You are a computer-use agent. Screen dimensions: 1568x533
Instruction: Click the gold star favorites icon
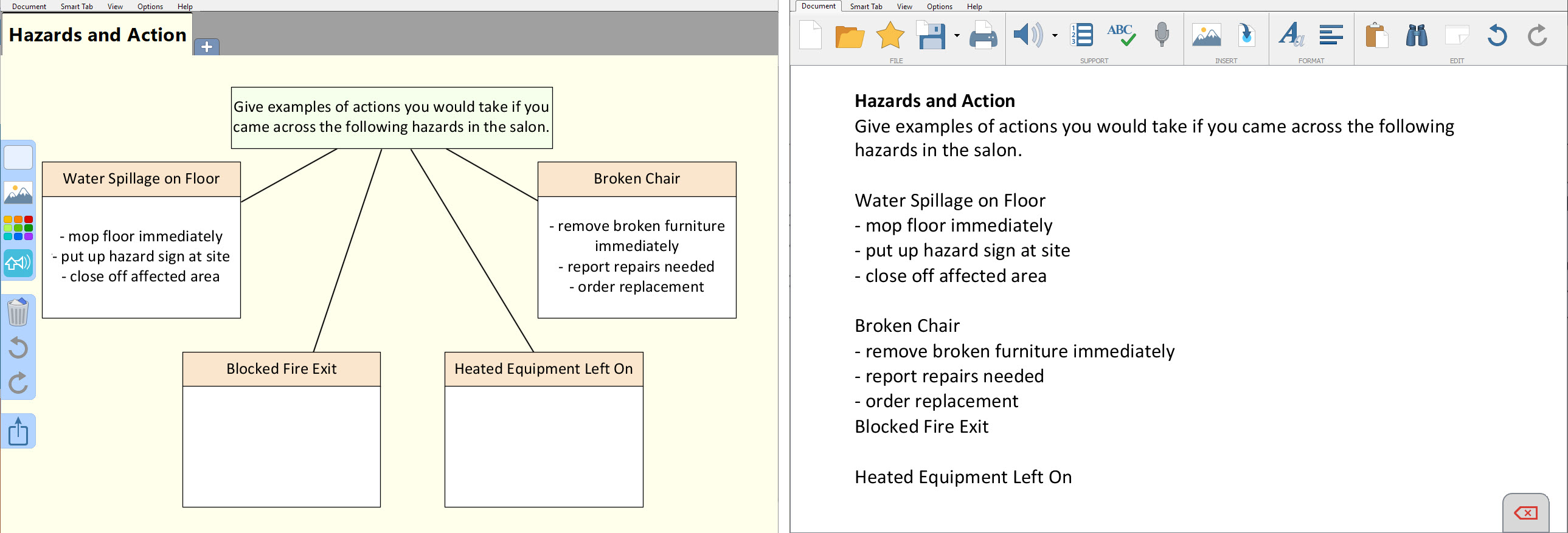pos(889,36)
